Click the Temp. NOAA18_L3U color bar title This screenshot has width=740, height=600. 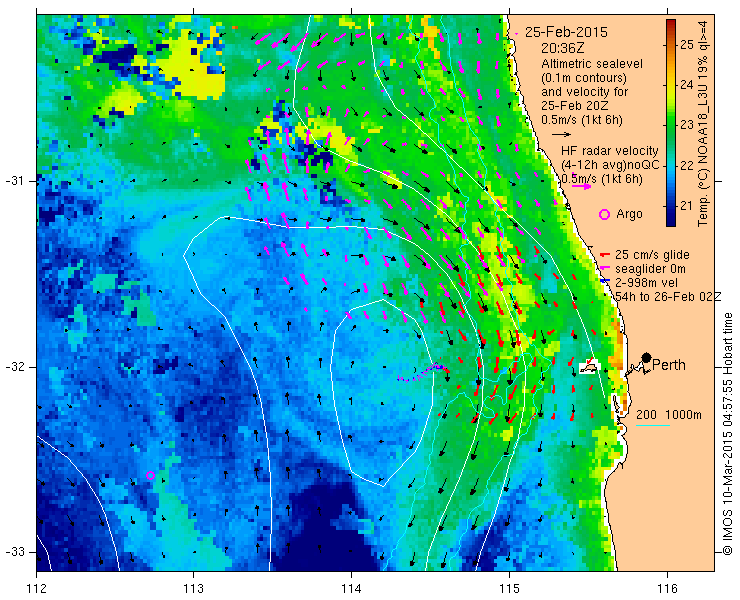pyautogui.click(x=703, y=123)
